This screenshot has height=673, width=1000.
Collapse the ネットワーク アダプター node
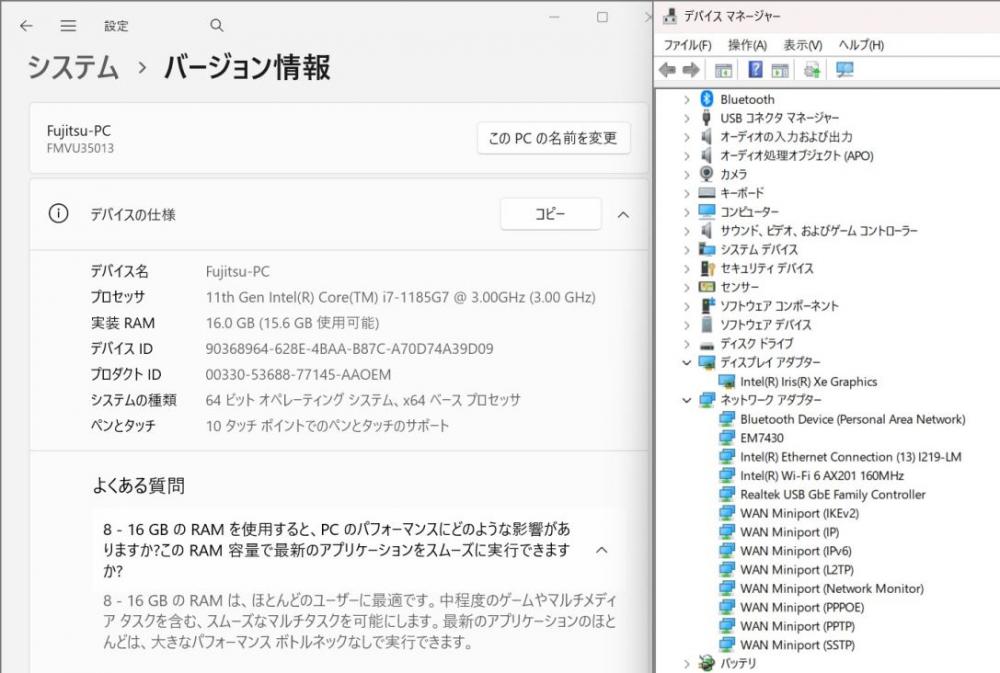(x=686, y=400)
